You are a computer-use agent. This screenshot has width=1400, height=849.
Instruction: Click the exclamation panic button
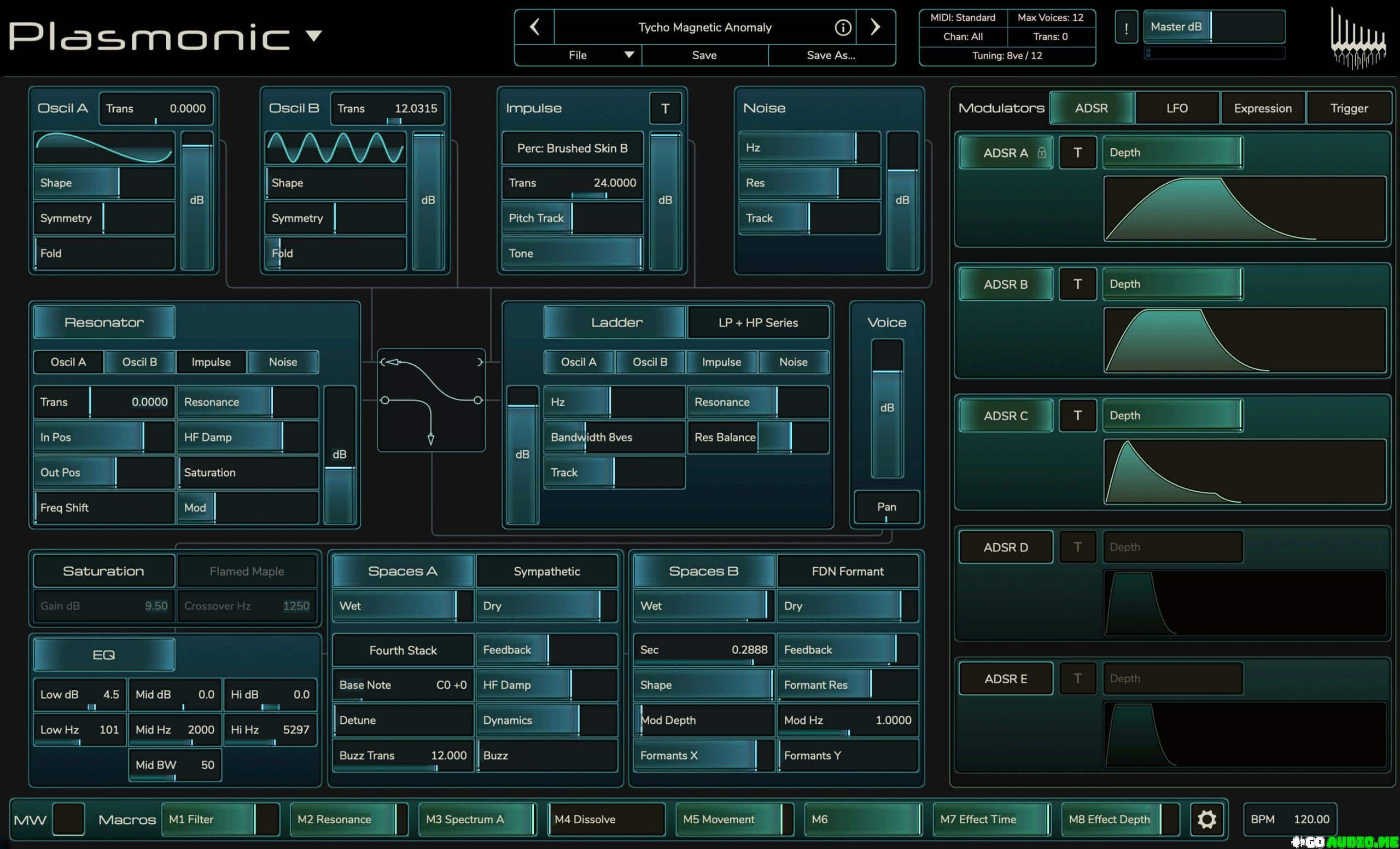point(1126,27)
